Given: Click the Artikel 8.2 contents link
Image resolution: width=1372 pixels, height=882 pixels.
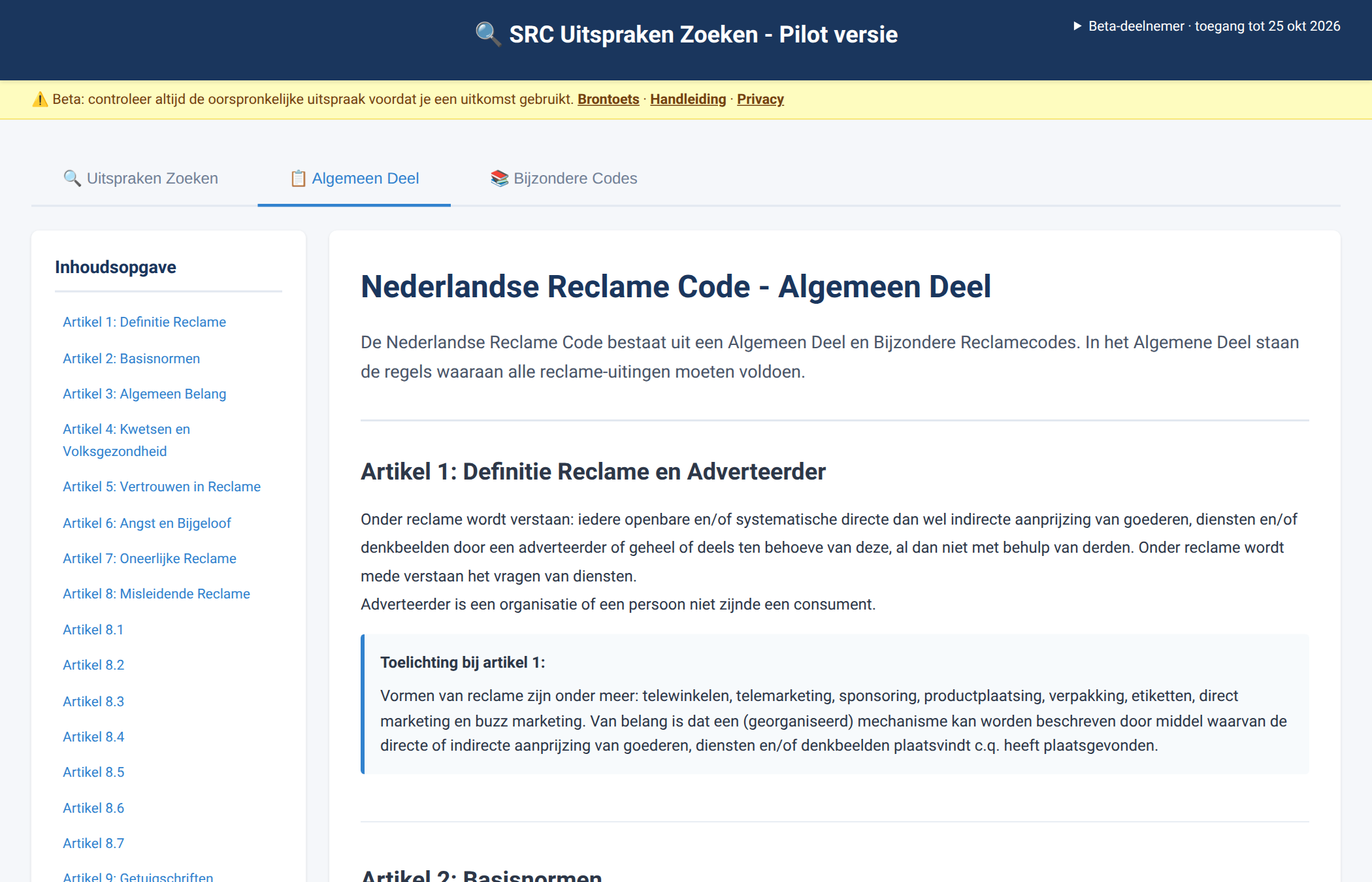Looking at the screenshot, I should (93, 665).
